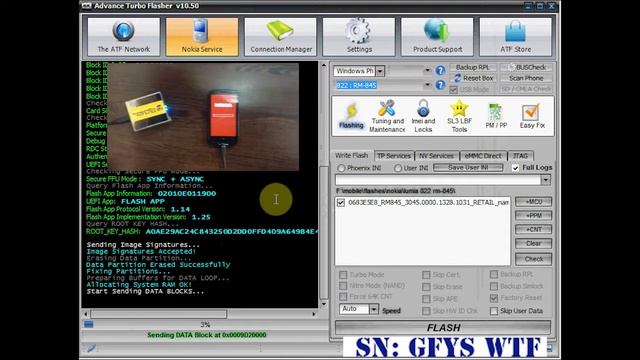Click the +PPM button

[533, 216]
